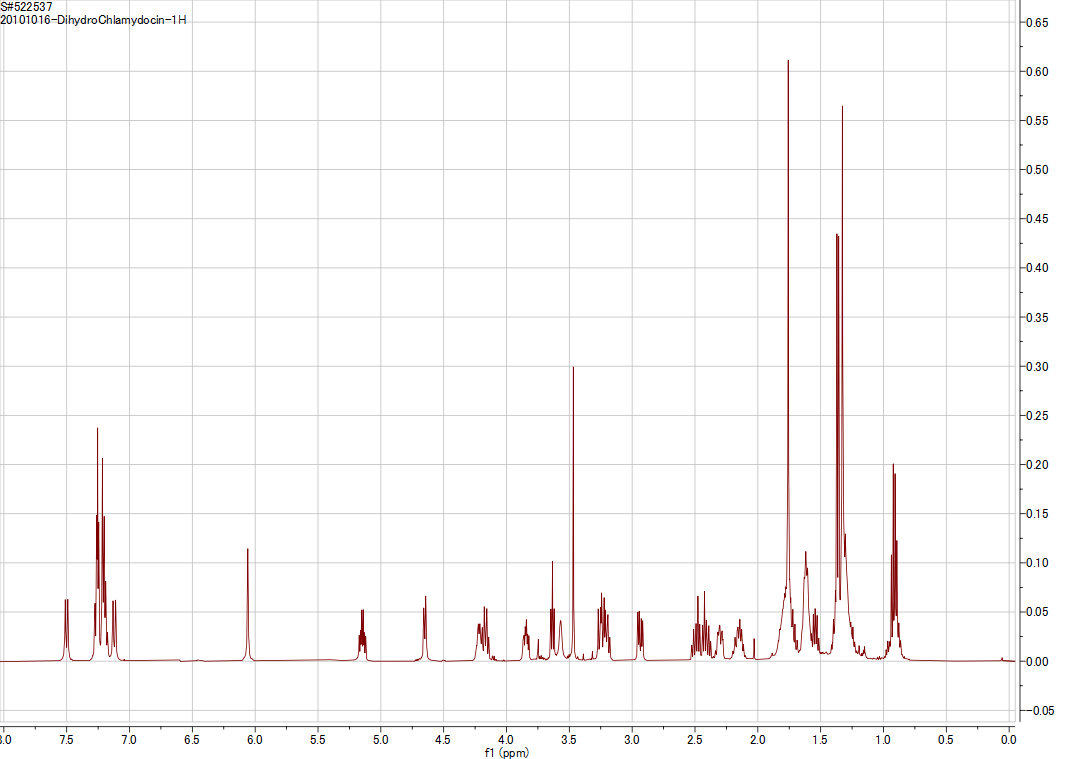
Task: Click the S#522537 spectrum identifier text
Action: click(28, 8)
